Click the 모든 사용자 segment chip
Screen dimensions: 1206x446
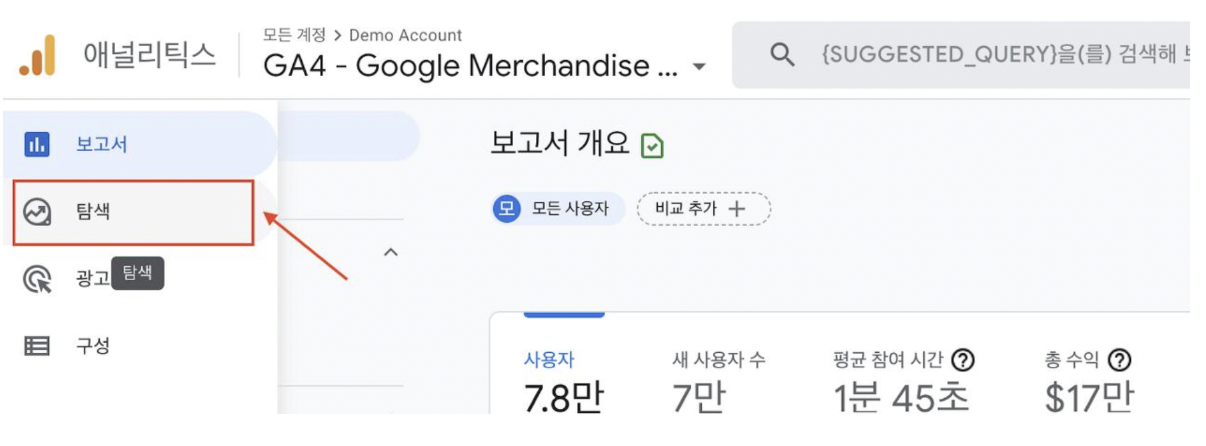(558, 209)
